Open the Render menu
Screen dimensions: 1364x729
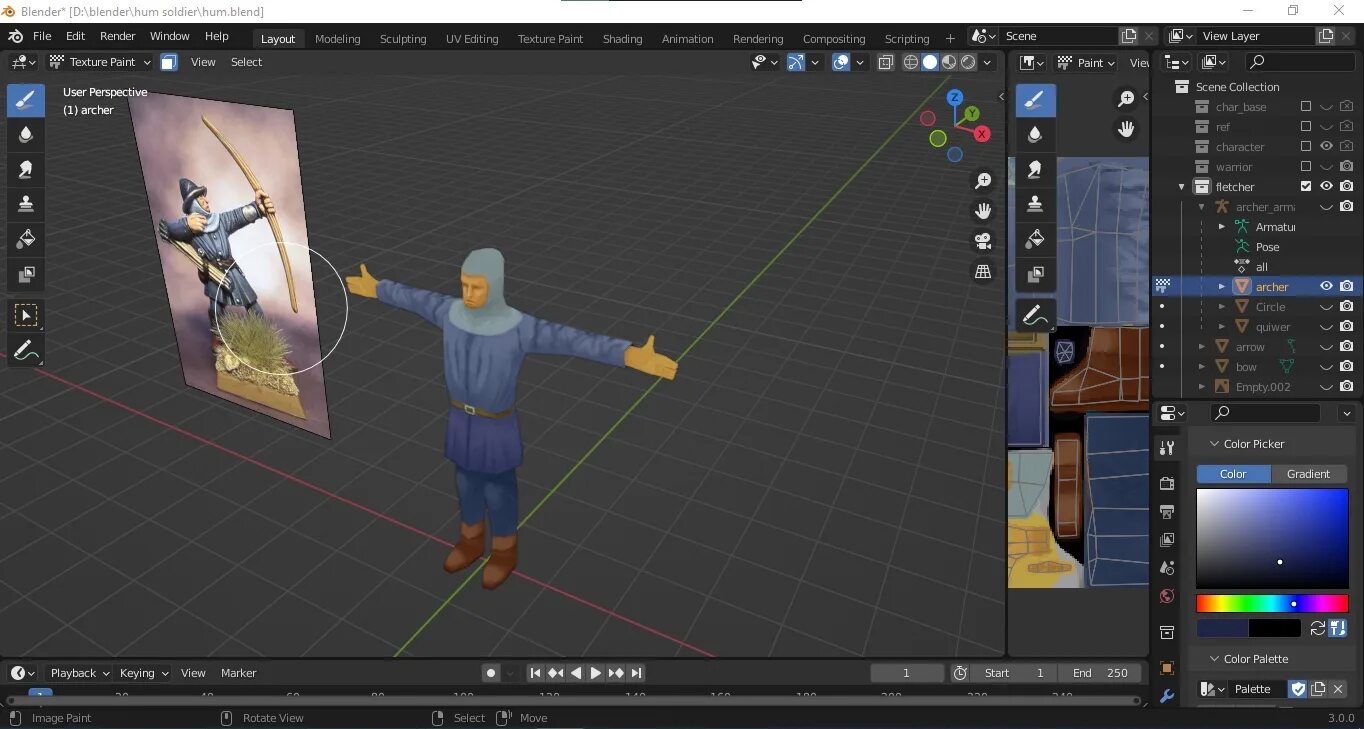(x=117, y=36)
